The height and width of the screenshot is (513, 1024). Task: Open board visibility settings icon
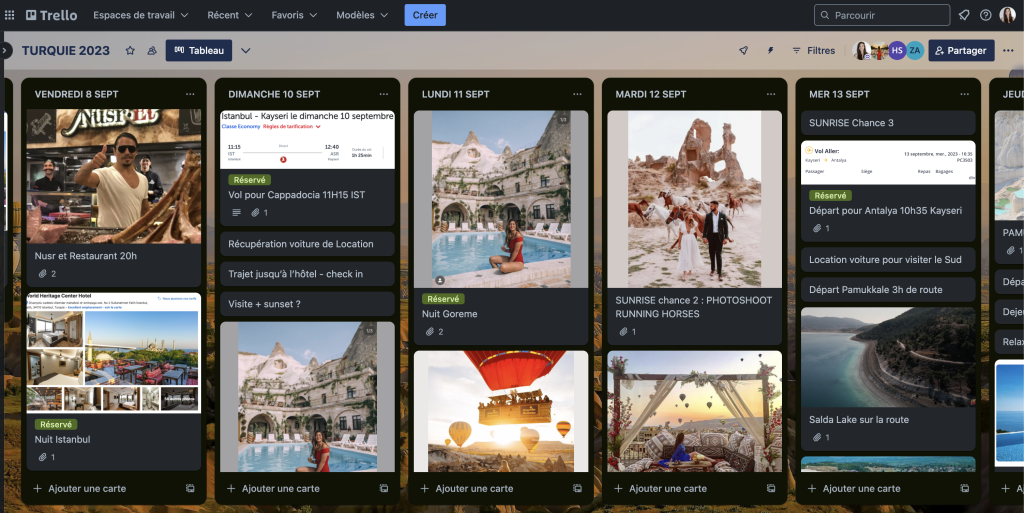click(152, 51)
